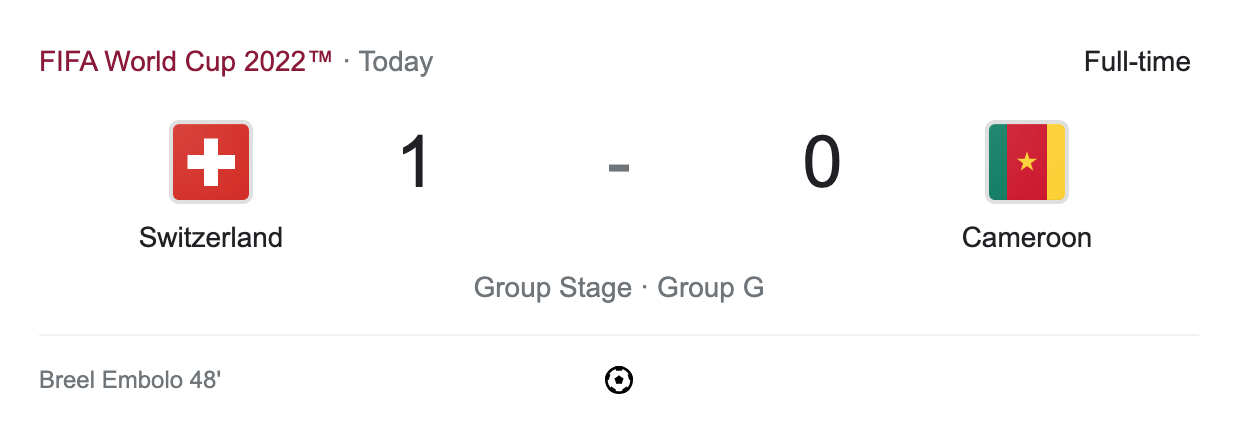Click the Cameroon flag icon

point(1027,162)
